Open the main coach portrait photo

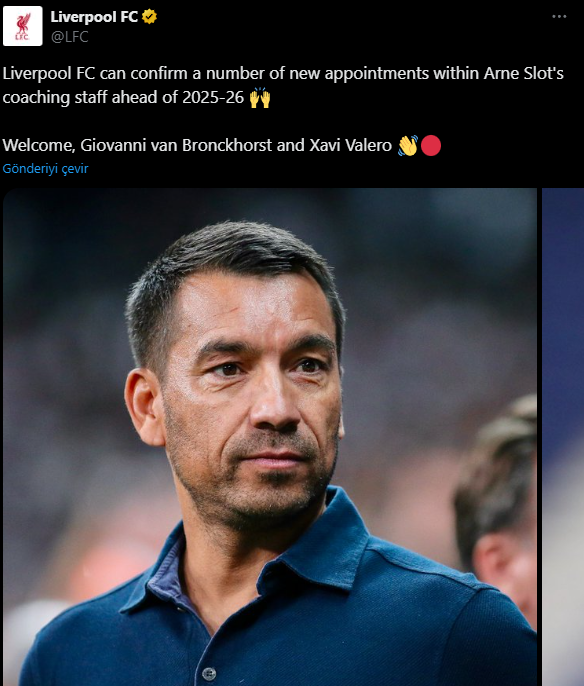[270, 437]
